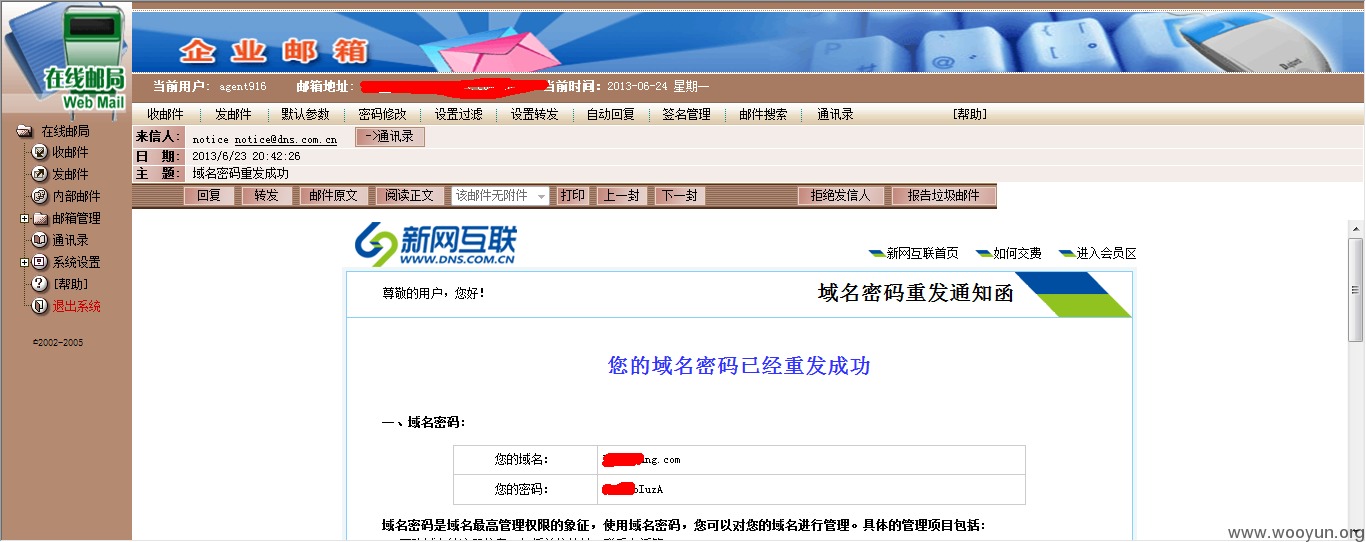Open the 进入会员区 link
Image resolution: width=1366 pixels, height=542 pixels.
click(x=1106, y=253)
